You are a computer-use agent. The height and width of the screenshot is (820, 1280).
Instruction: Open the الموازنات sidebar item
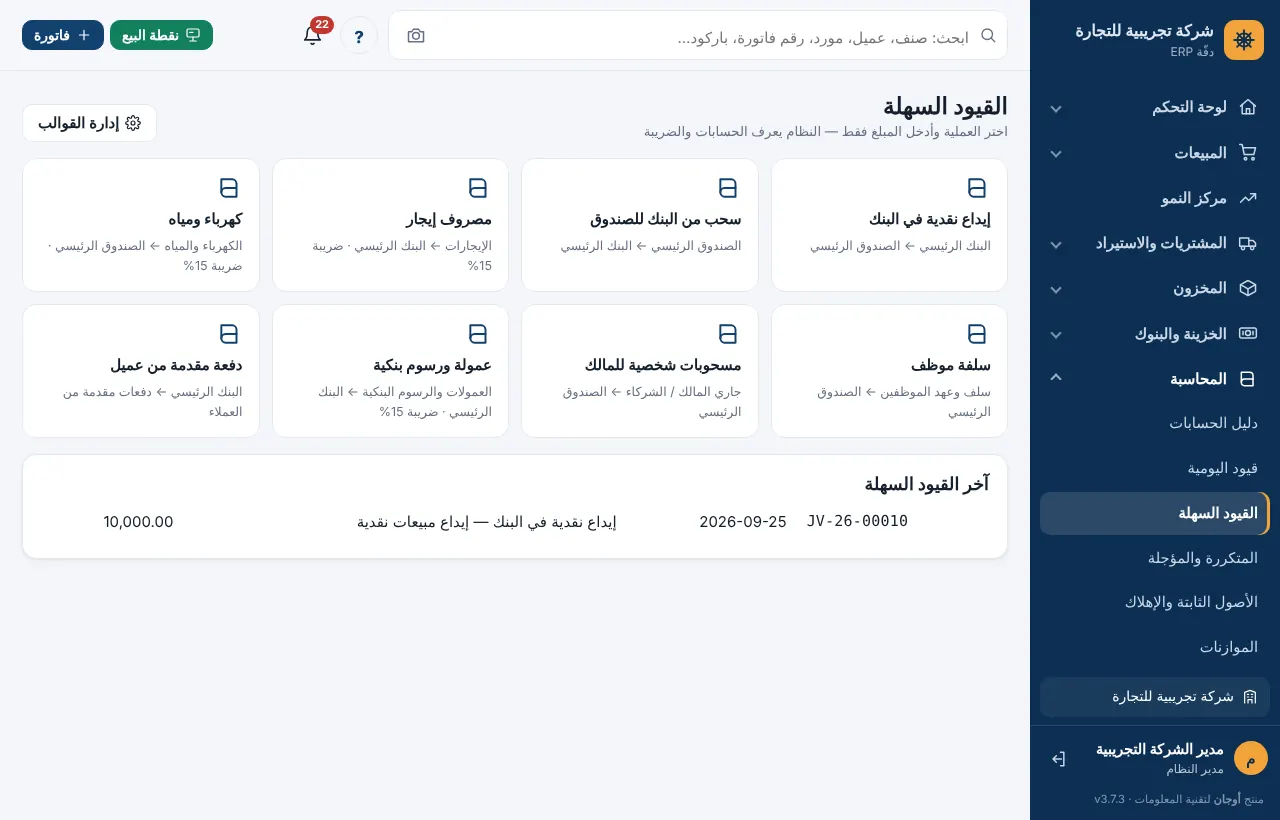tap(1155, 647)
